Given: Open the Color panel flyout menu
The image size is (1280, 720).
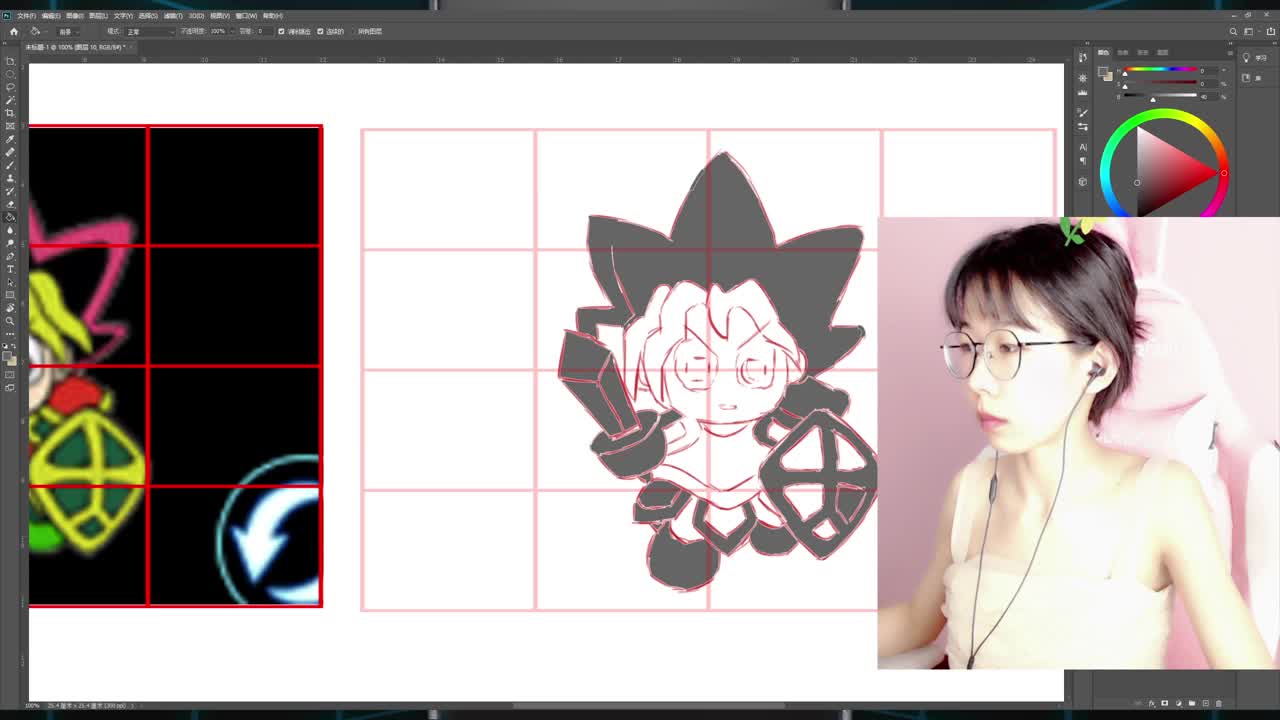Looking at the screenshot, I should click(1230, 52).
